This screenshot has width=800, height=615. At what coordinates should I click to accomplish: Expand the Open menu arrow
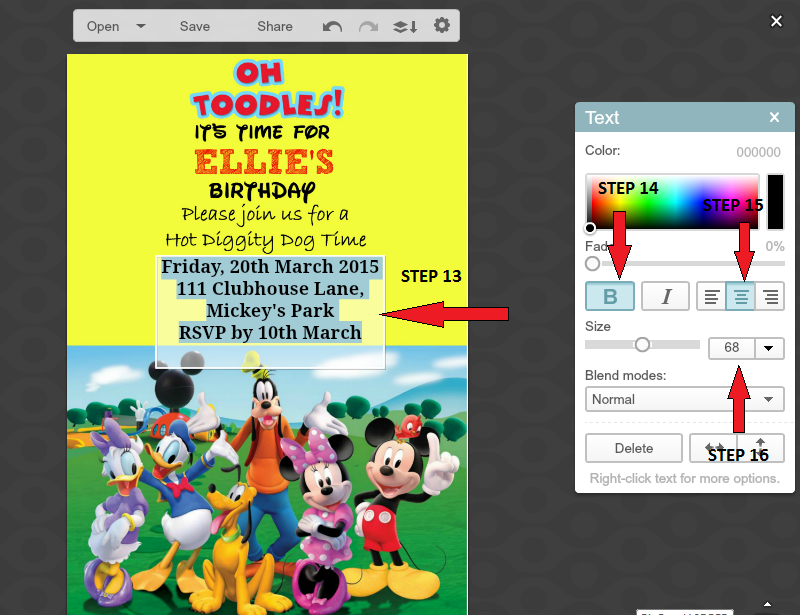(141, 26)
